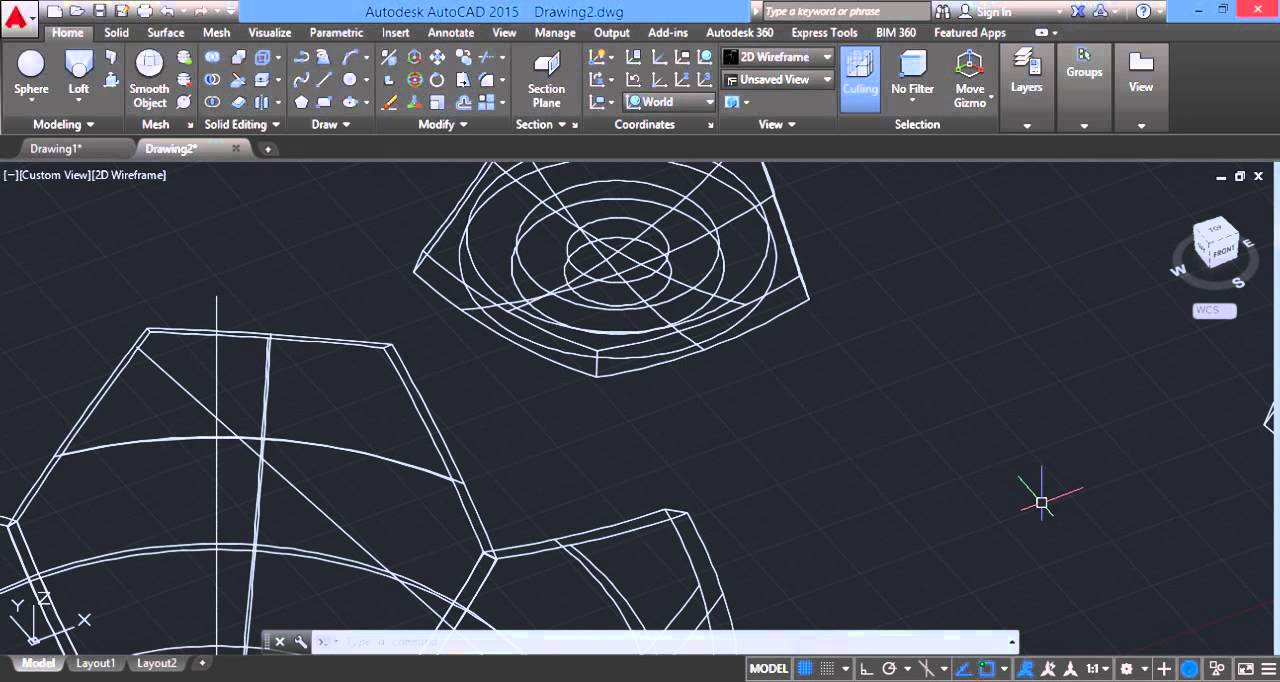This screenshot has height=682, width=1280.
Task: Click the Customization menu icon in status bar
Action: (1270, 669)
